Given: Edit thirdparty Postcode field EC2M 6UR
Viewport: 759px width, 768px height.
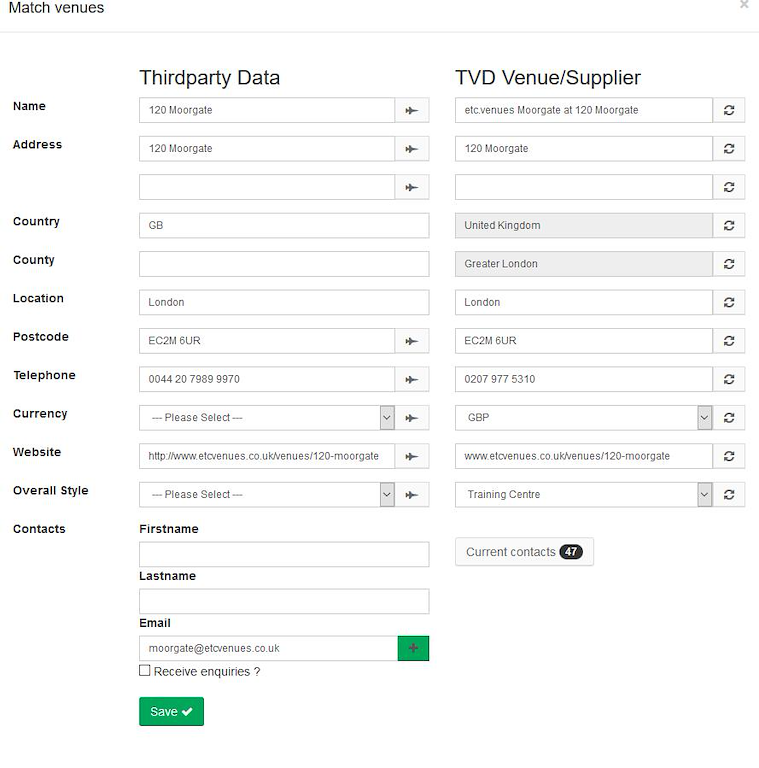Looking at the screenshot, I should (267, 341).
